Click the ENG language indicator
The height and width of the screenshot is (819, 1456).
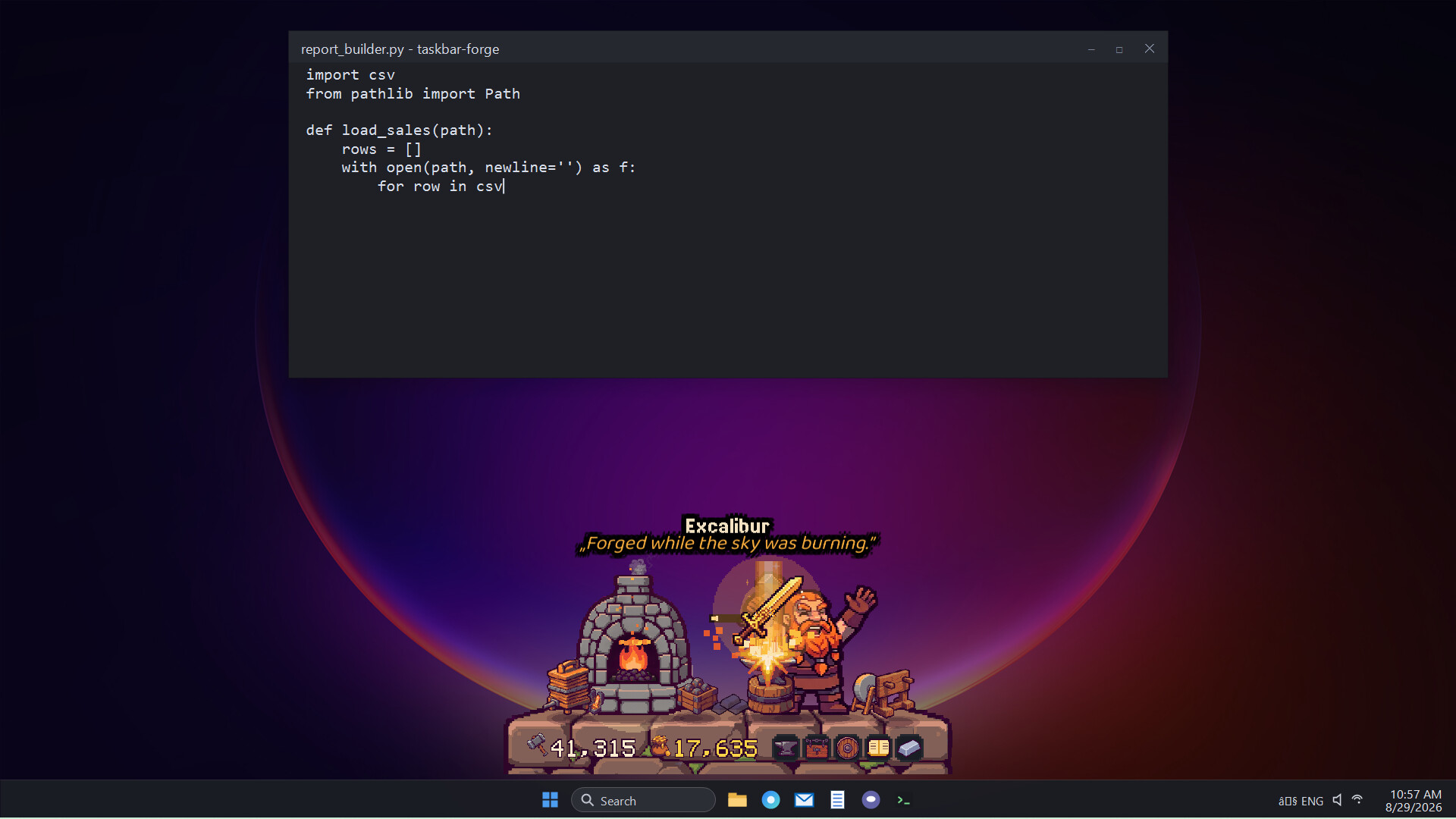coord(1312,801)
